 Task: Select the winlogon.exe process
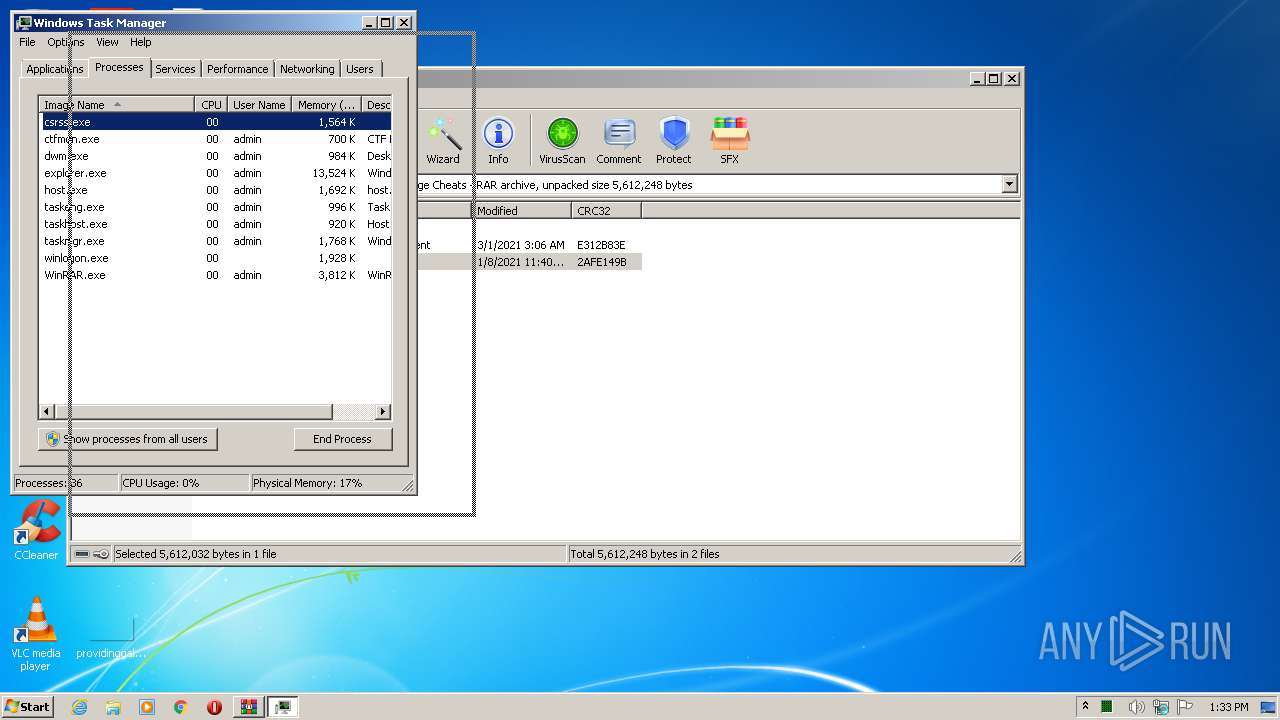point(215,258)
